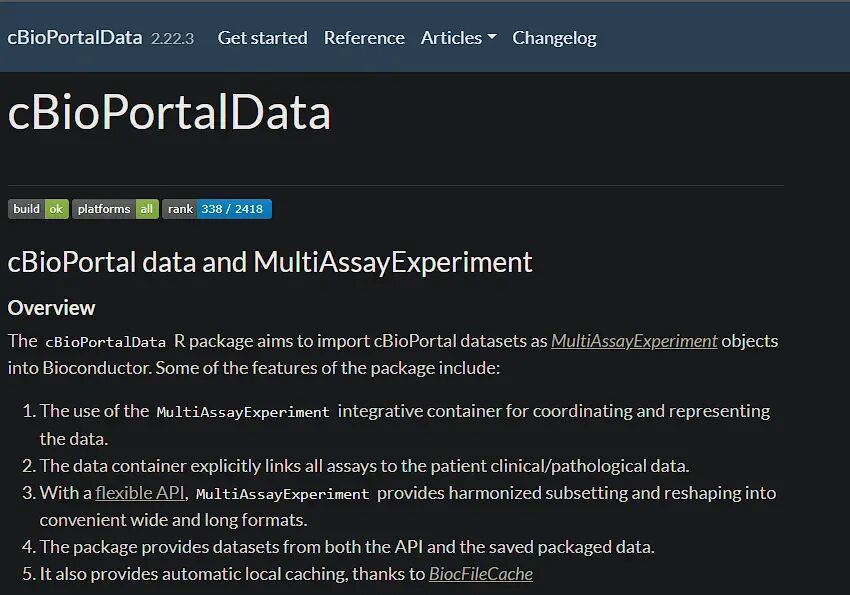Click list item 4 about saved packaged data

pos(347,547)
